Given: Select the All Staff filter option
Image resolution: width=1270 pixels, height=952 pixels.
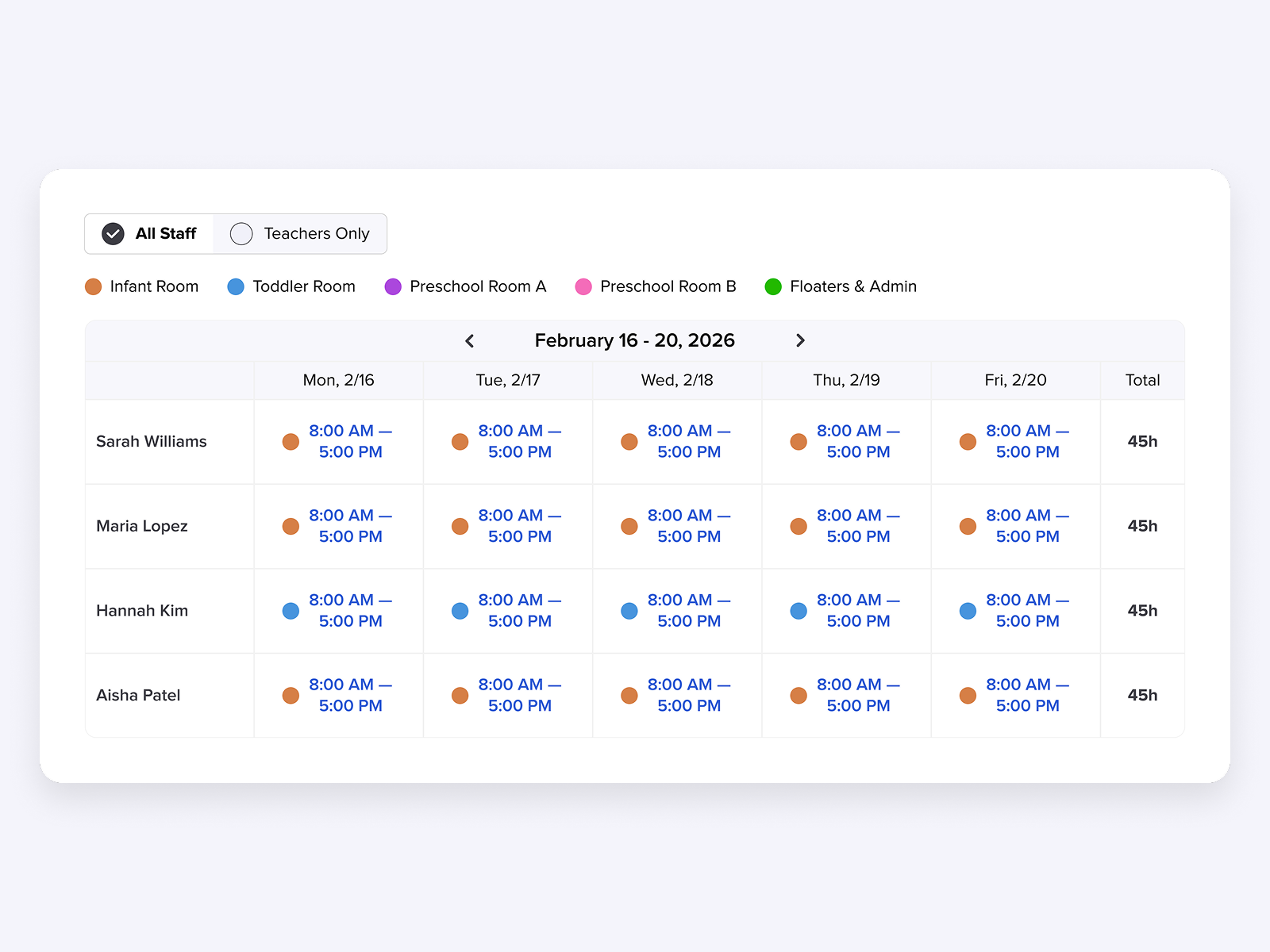Looking at the screenshot, I should [149, 233].
